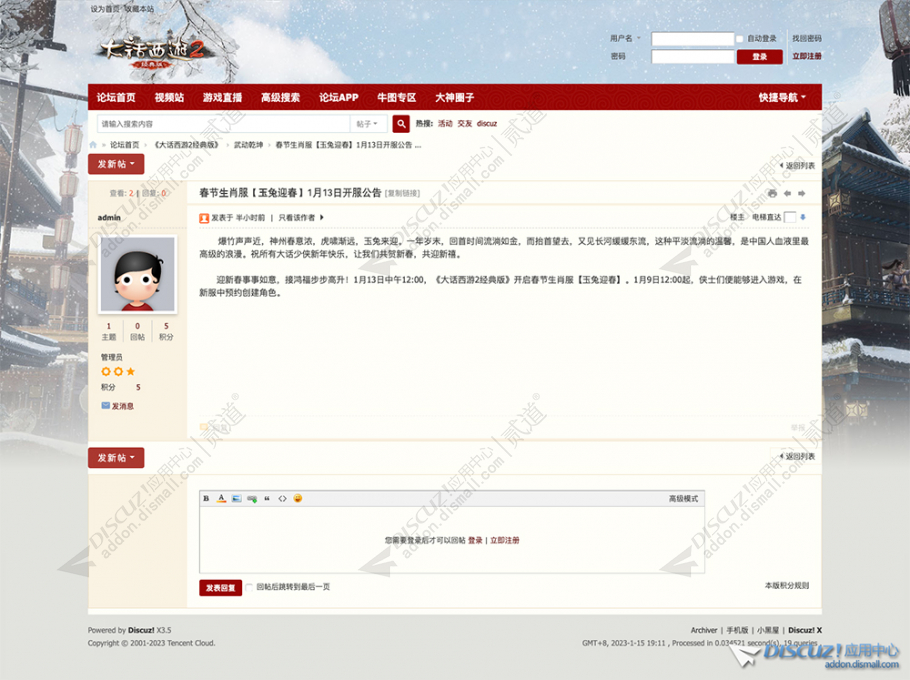Click the 大话西游2 site logo
This screenshot has height=680, width=910.
pyautogui.click(x=153, y=52)
